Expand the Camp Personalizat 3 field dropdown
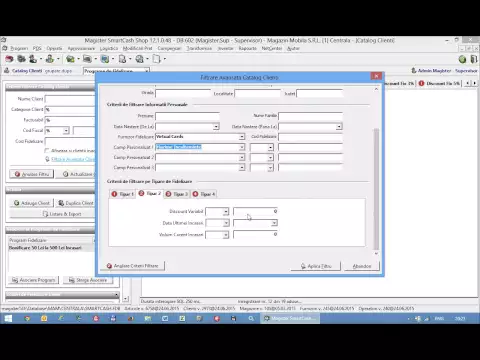Image resolution: width=480 pixels, height=360 pixels. (241, 167)
